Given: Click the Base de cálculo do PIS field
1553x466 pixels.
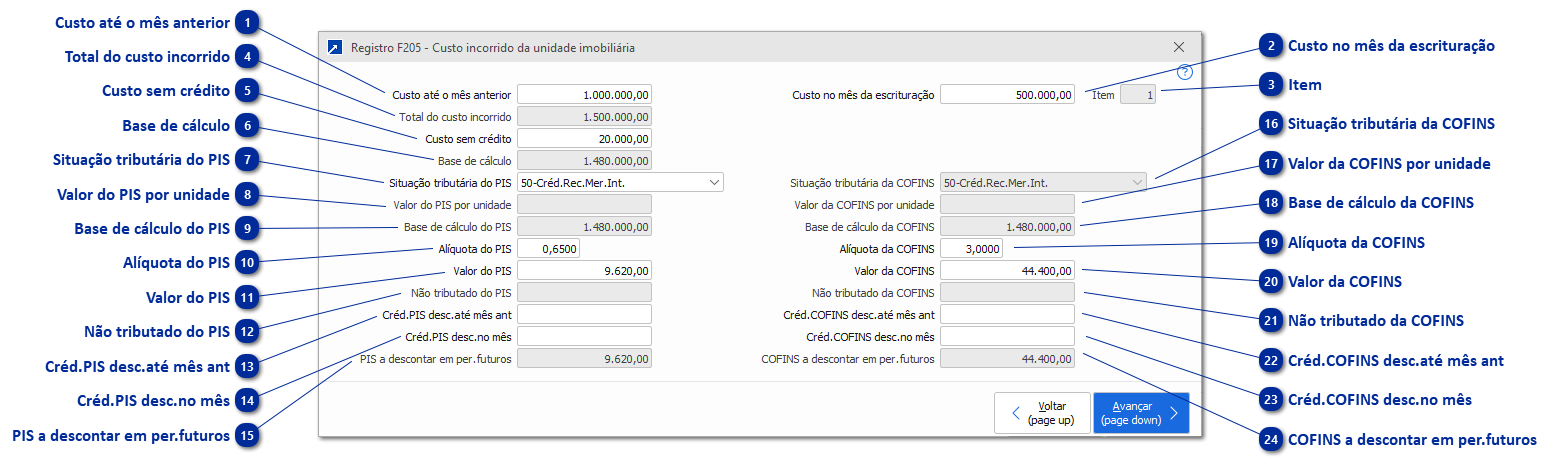Looking at the screenshot, I should (585, 226).
